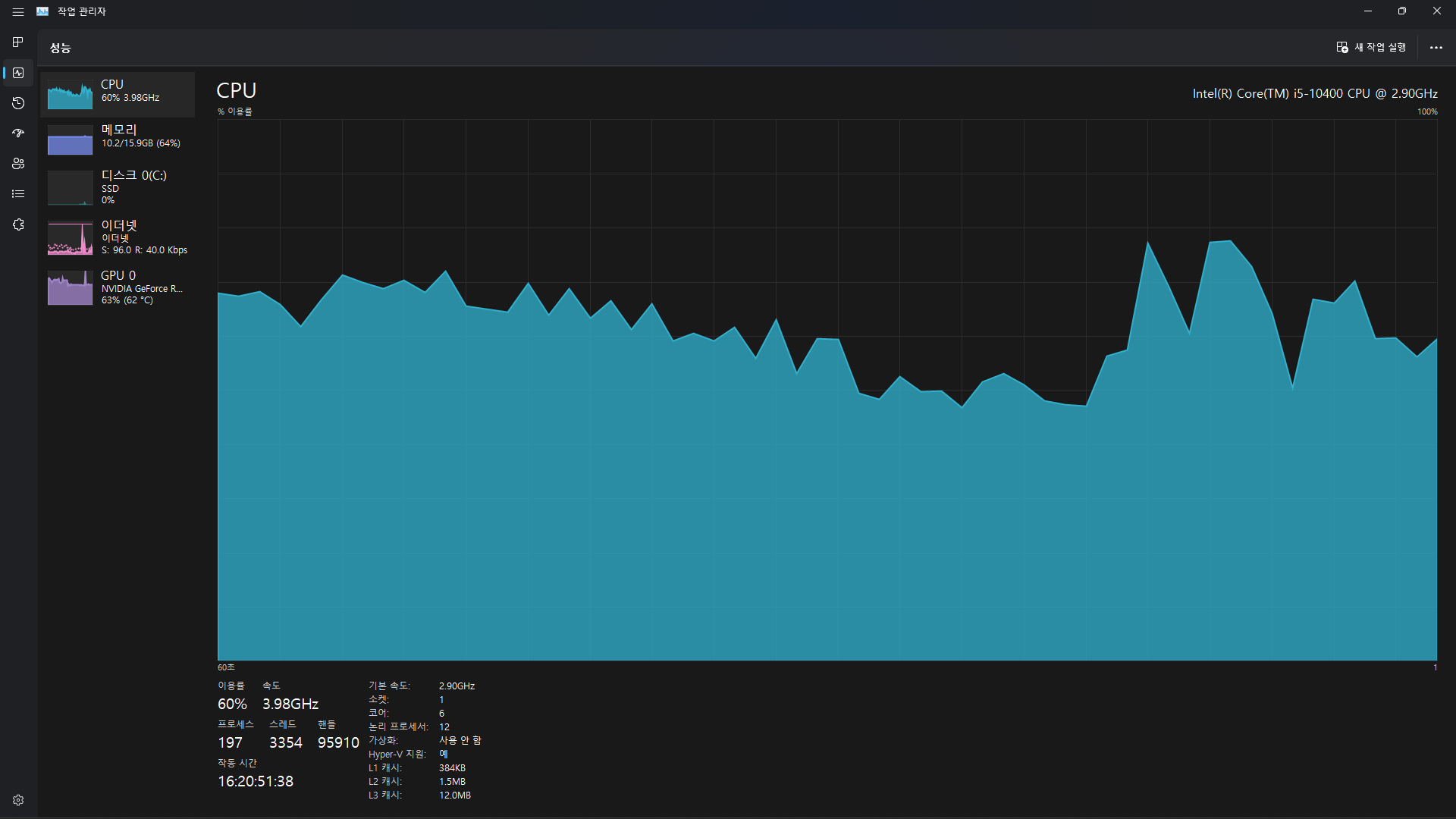Click the 16:20:51:38 uptime value
The image size is (1456, 819).
(256, 781)
